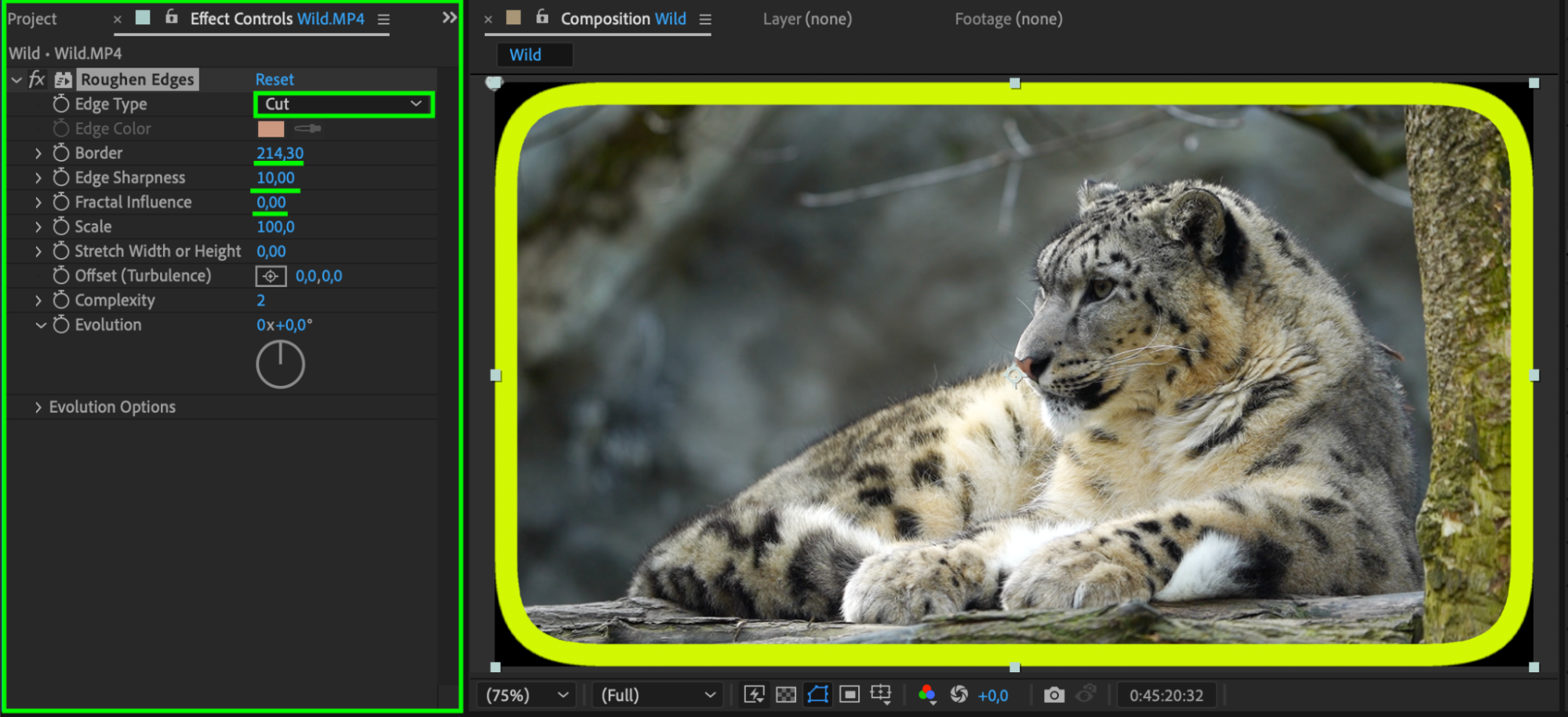Viewport: 1568px width, 717px height.
Task: Open grid and guide options icon
Action: tap(881, 695)
